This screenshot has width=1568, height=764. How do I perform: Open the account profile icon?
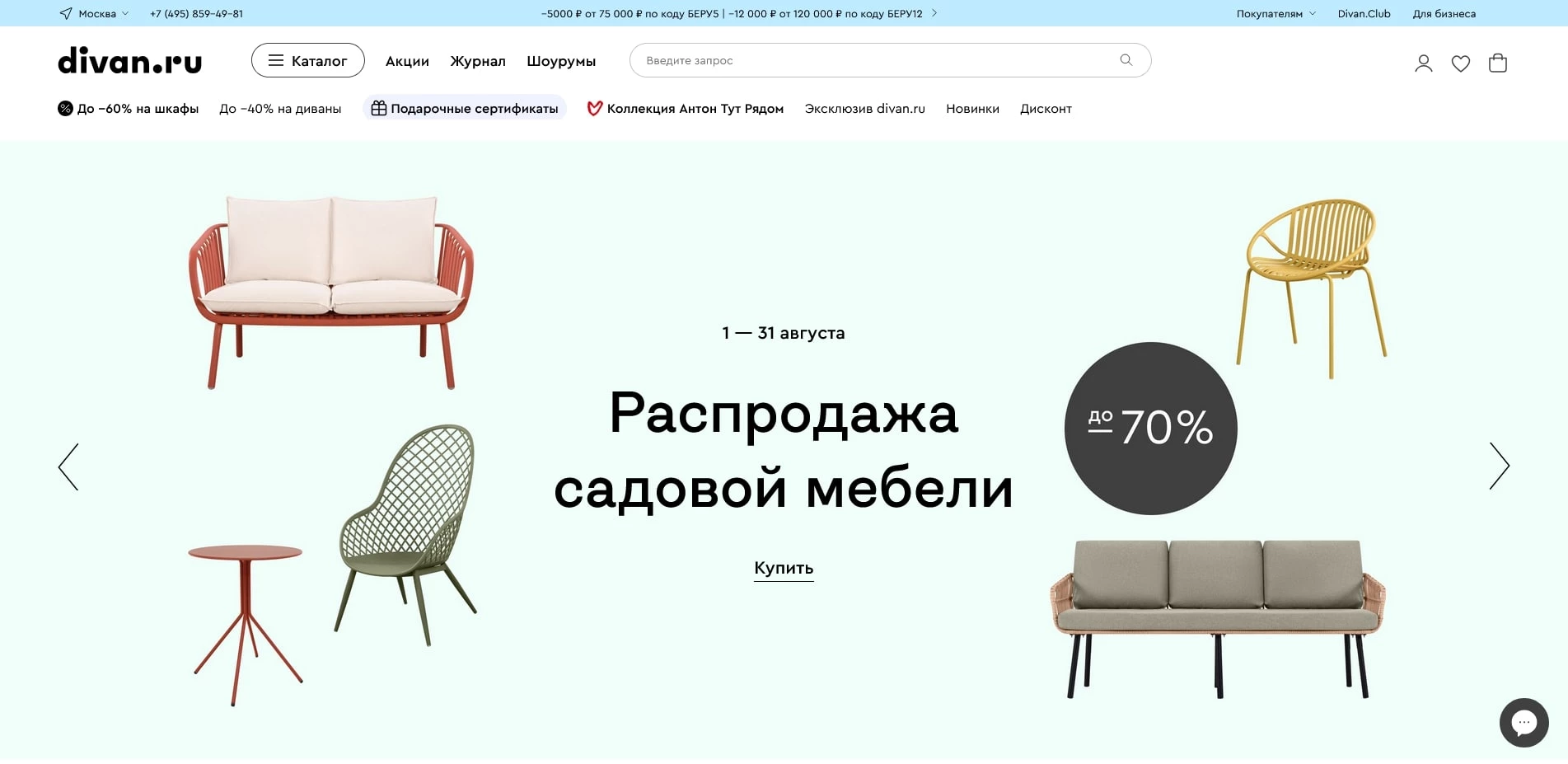coord(1423,62)
